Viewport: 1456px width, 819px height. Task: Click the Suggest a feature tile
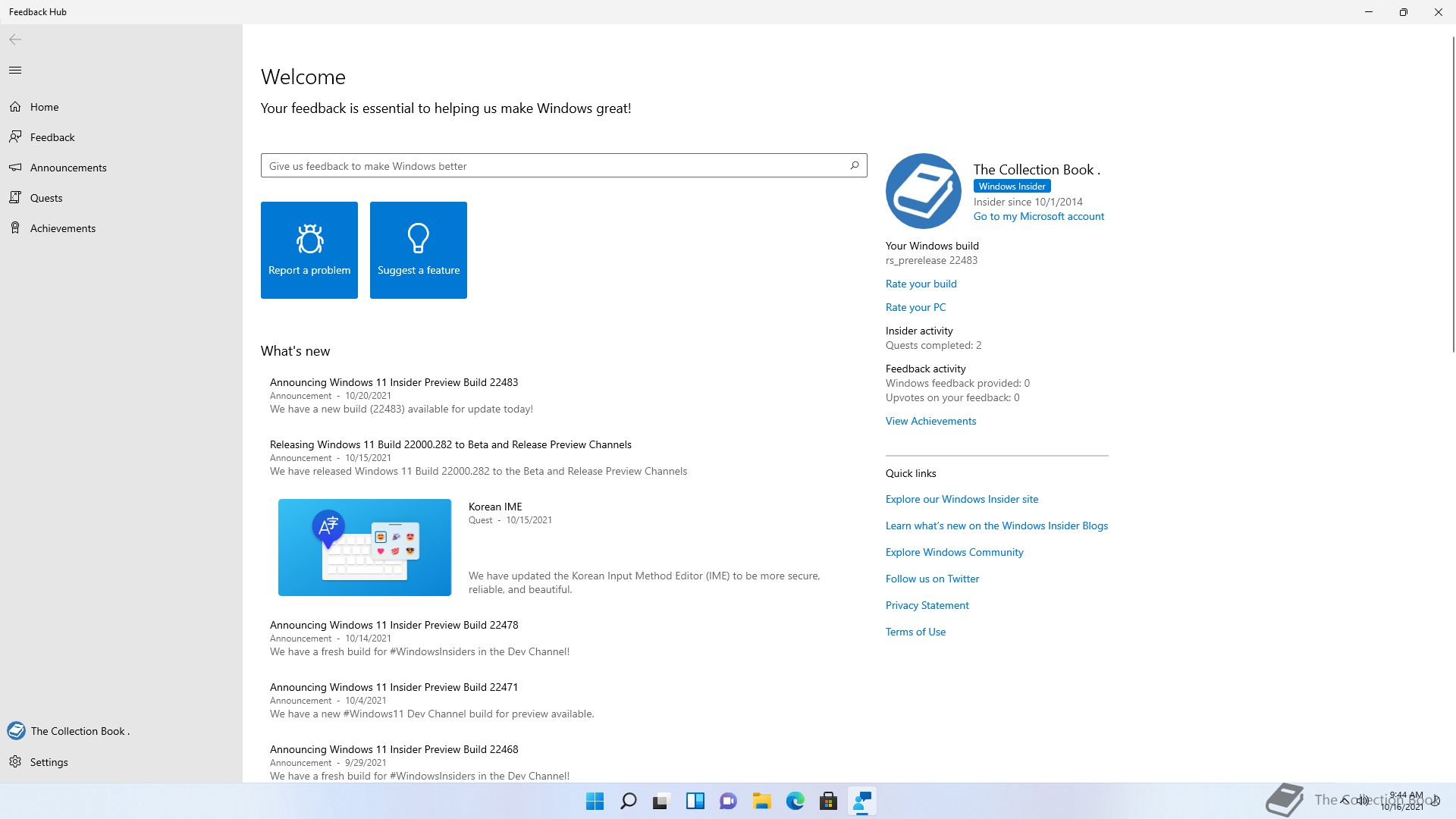419,250
